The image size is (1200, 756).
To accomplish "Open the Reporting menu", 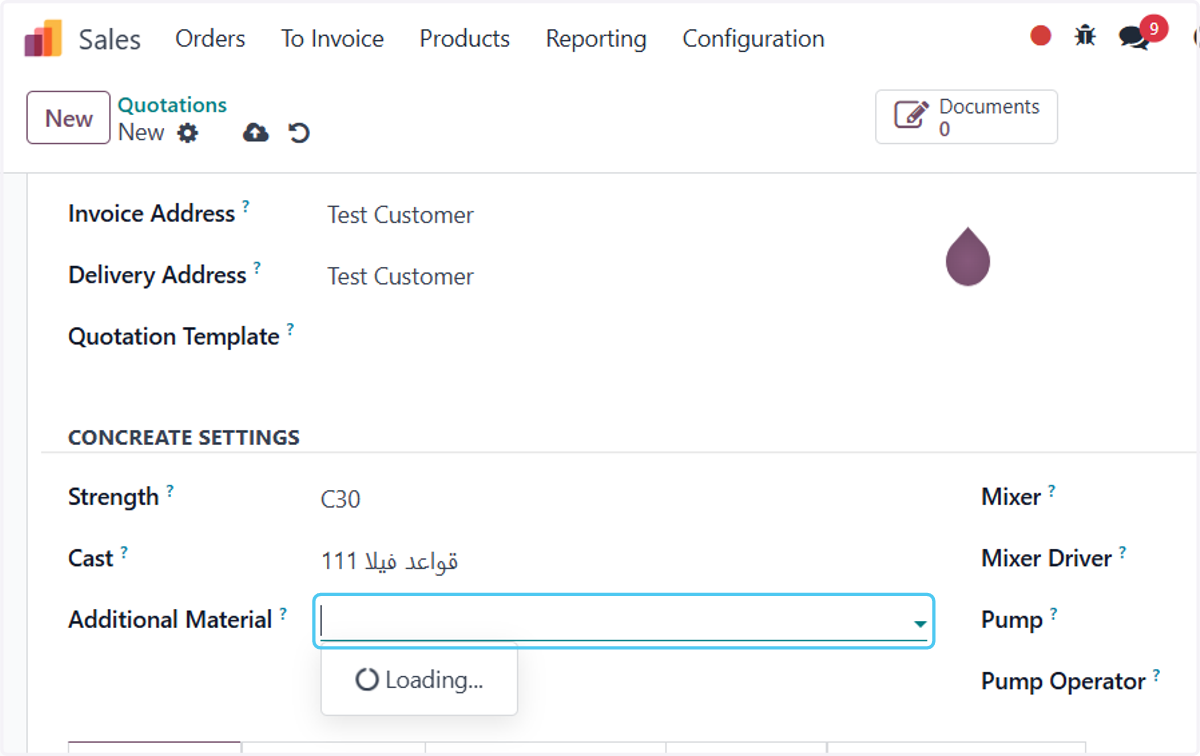I will pos(596,39).
